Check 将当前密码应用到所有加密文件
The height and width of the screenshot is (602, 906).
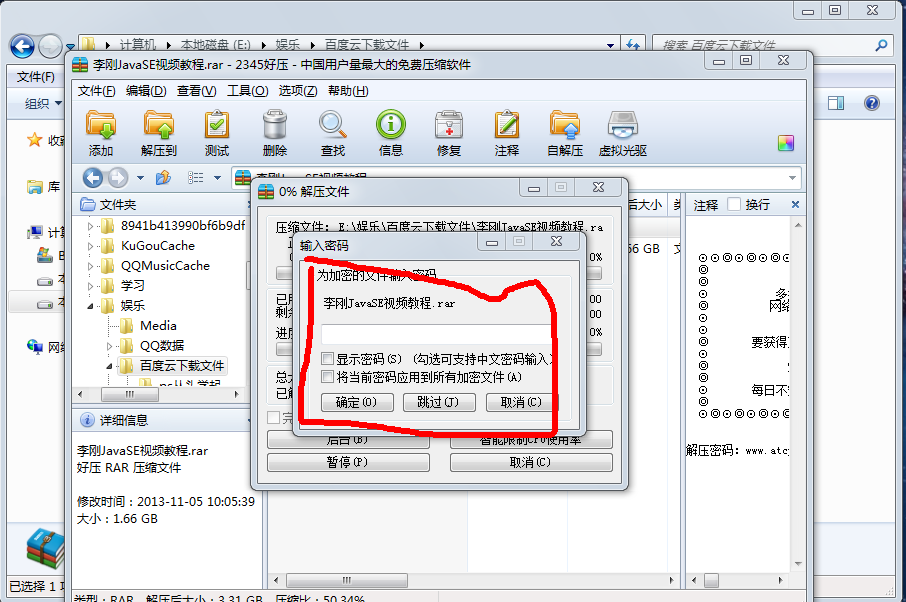[x=328, y=377]
